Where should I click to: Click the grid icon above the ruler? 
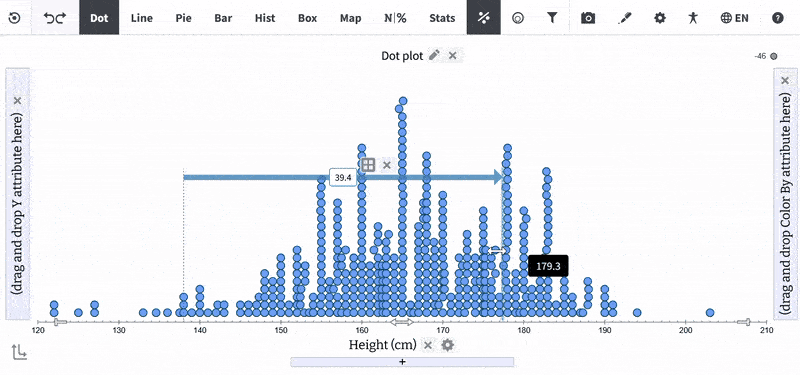[368, 164]
